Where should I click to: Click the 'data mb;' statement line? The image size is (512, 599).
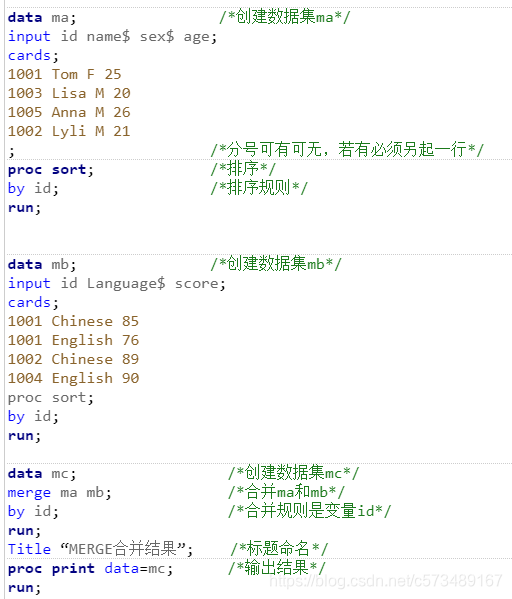42,264
